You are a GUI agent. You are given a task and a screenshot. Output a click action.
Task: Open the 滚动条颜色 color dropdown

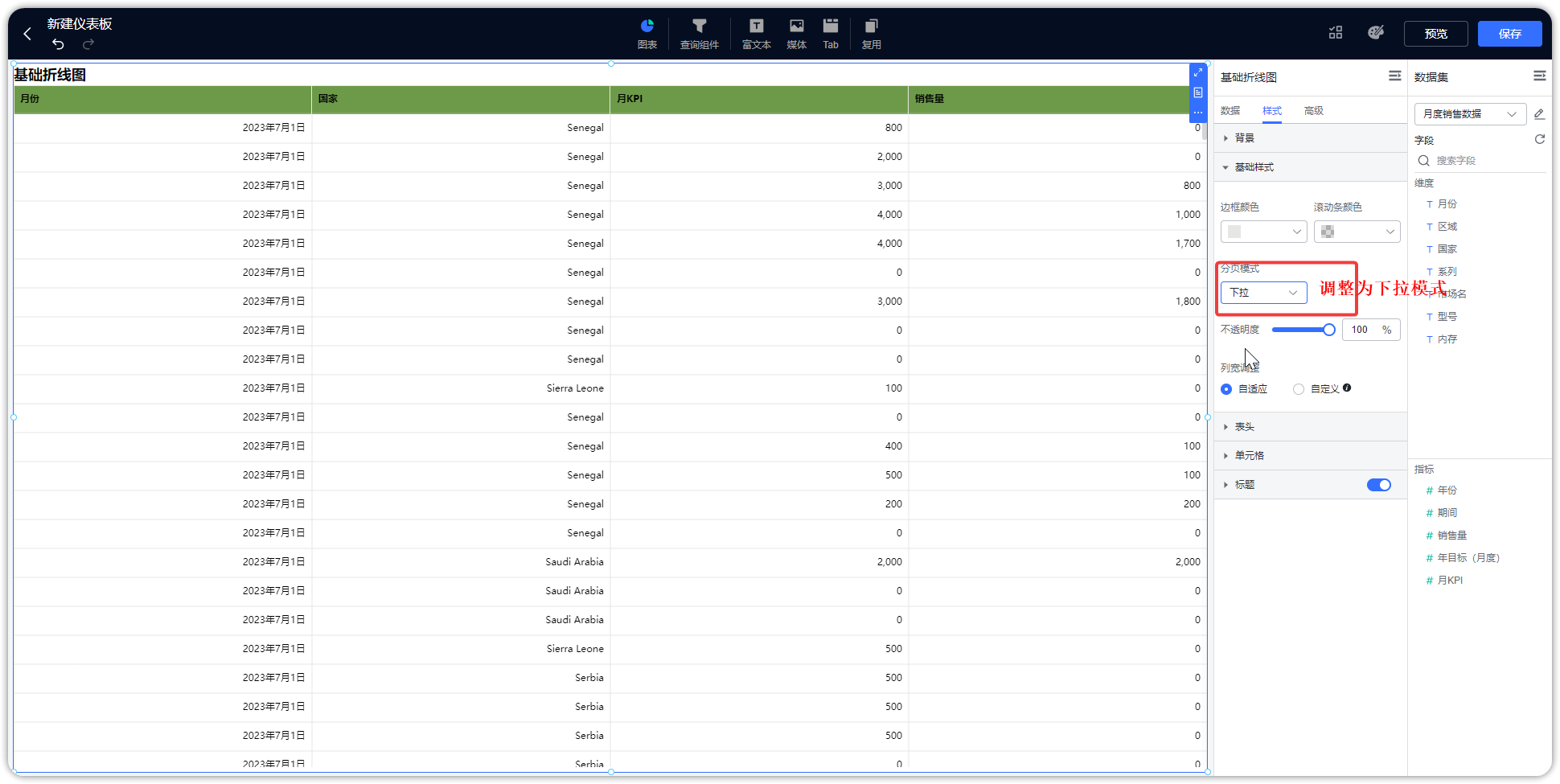(1357, 232)
